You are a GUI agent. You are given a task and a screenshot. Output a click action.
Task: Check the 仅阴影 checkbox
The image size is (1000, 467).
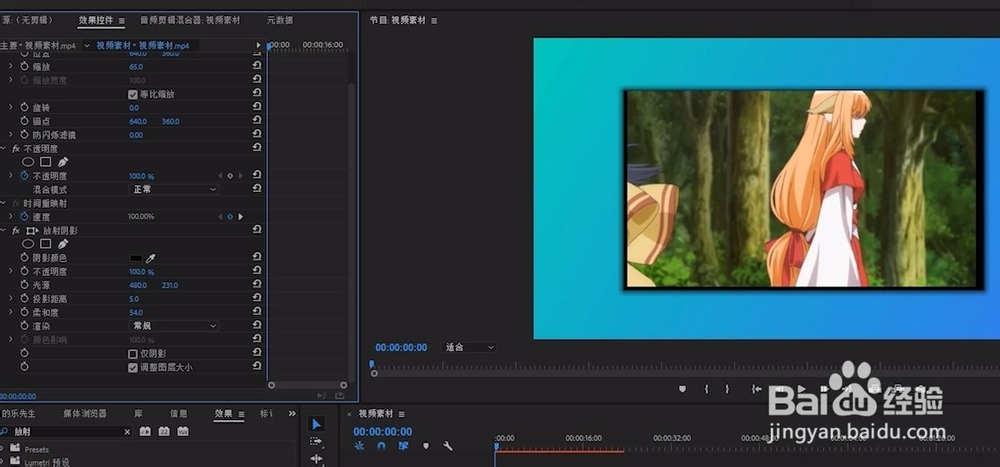pos(133,354)
